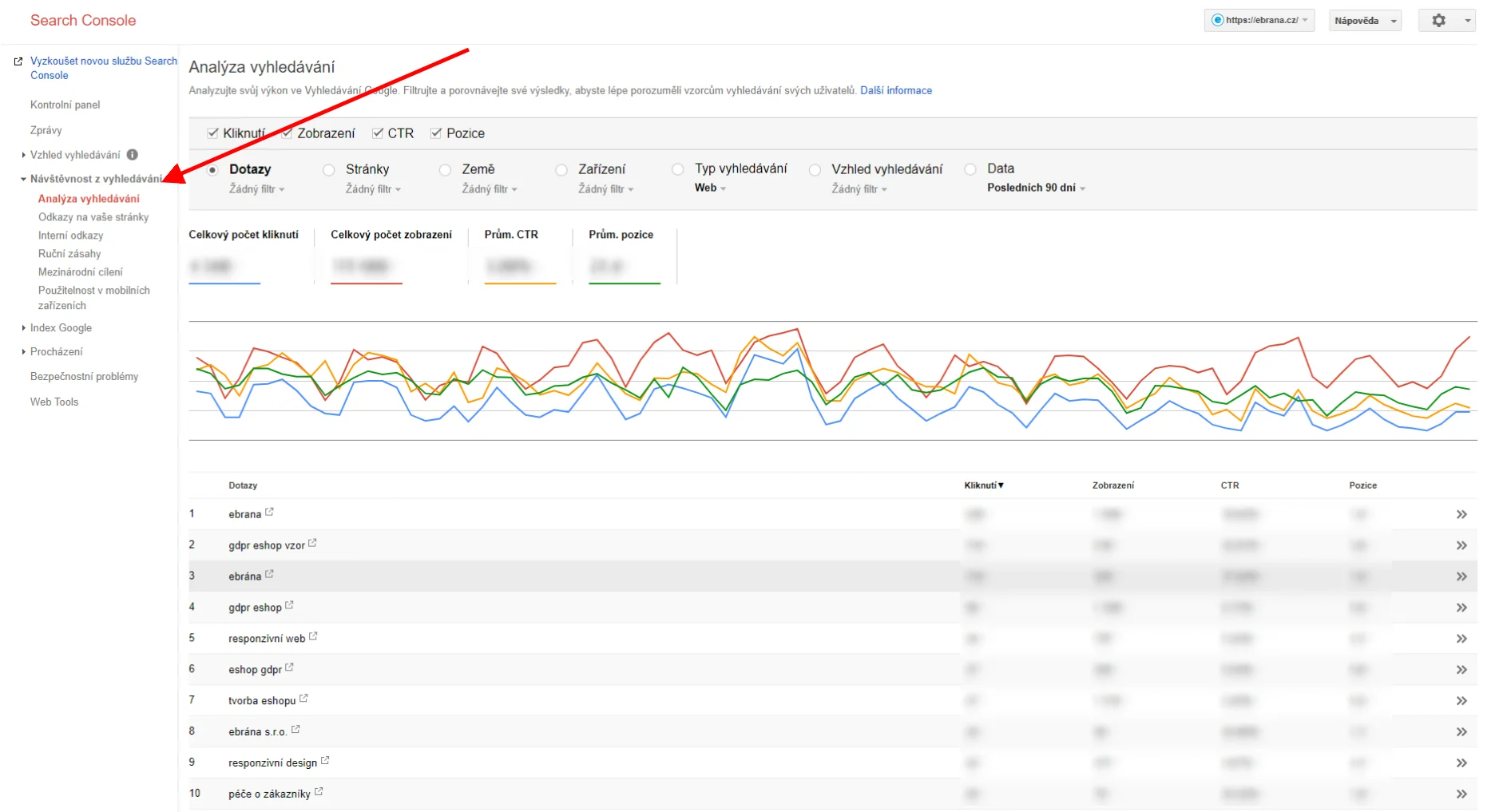Sort table by Zobrazení column header
This screenshot has width=1511, height=812.
pyautogui.click(x=1113, y=485)
